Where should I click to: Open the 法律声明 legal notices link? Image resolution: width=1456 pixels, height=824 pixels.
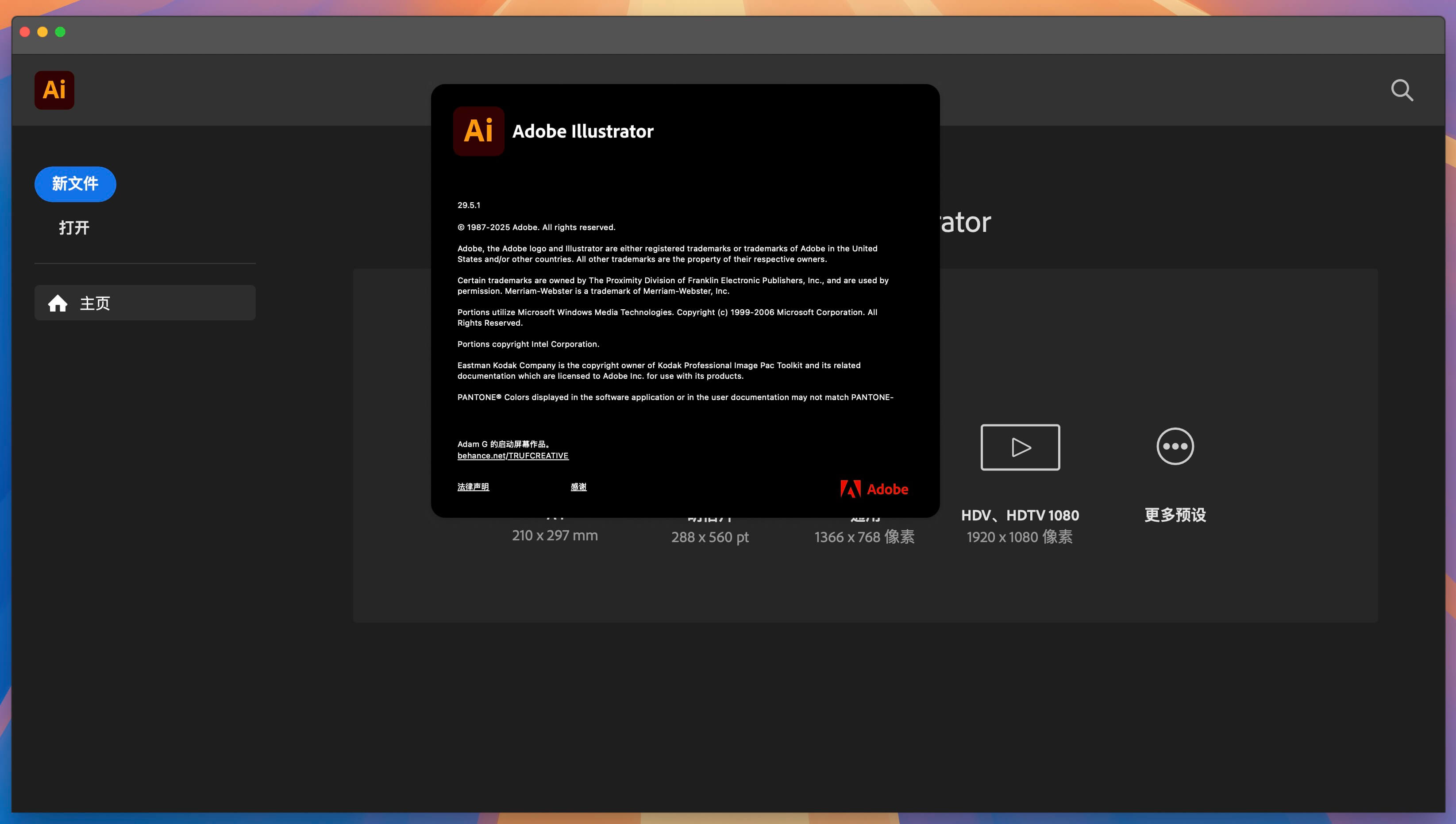pos(473,487)
